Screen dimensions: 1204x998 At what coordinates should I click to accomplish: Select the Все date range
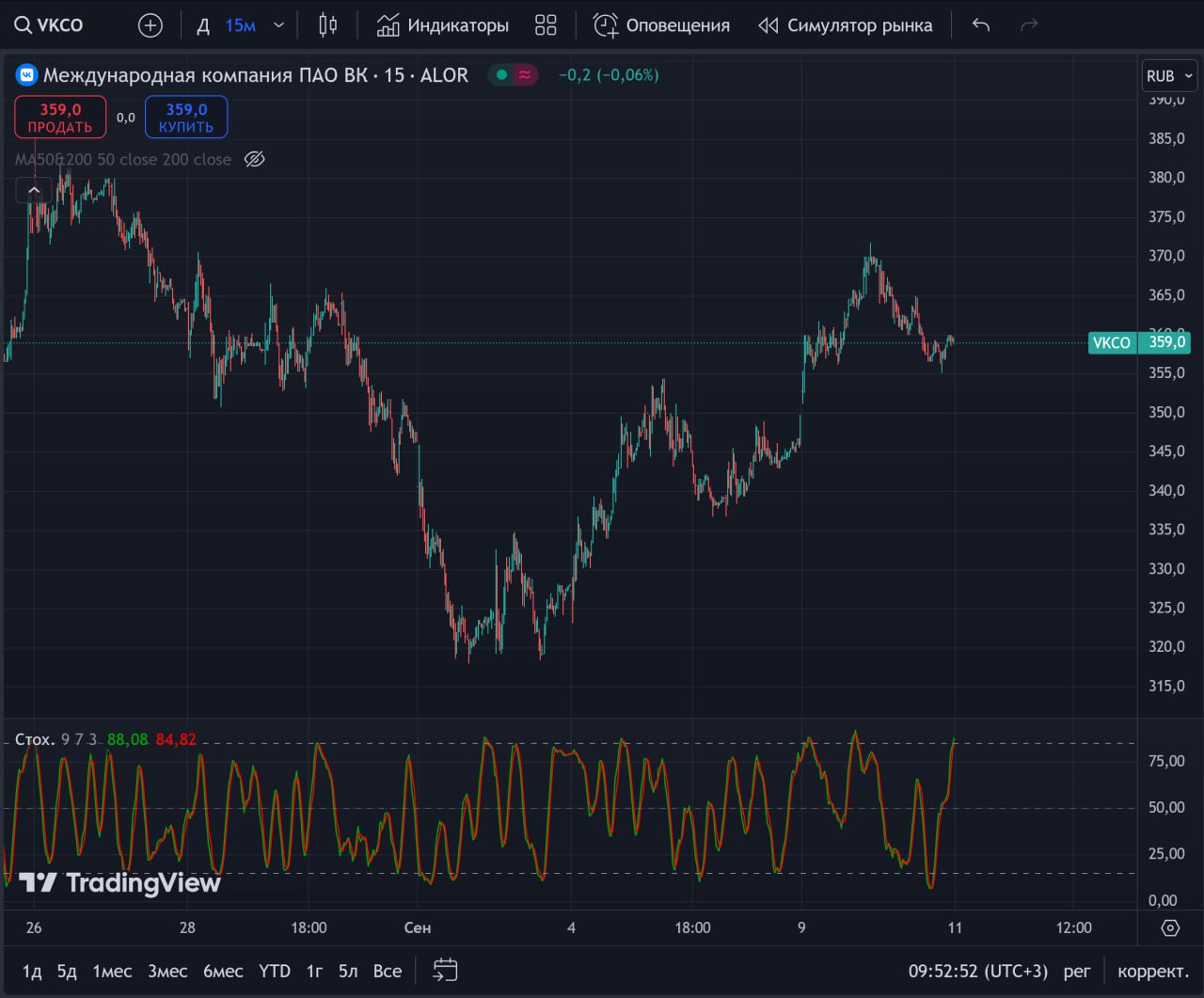tap(388, 971)
